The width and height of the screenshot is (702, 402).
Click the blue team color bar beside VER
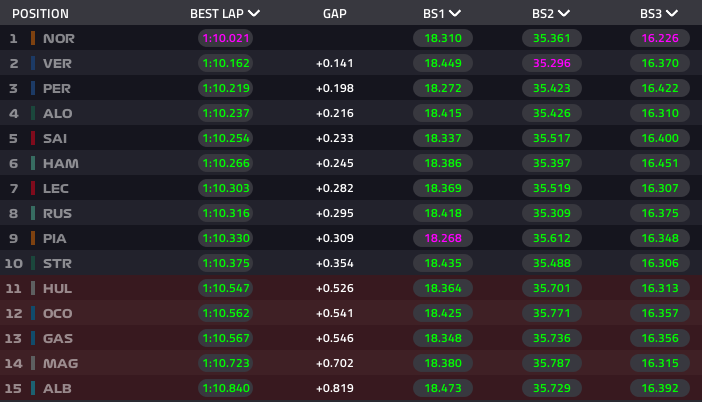pyautogui.click(x=33, y=63)
